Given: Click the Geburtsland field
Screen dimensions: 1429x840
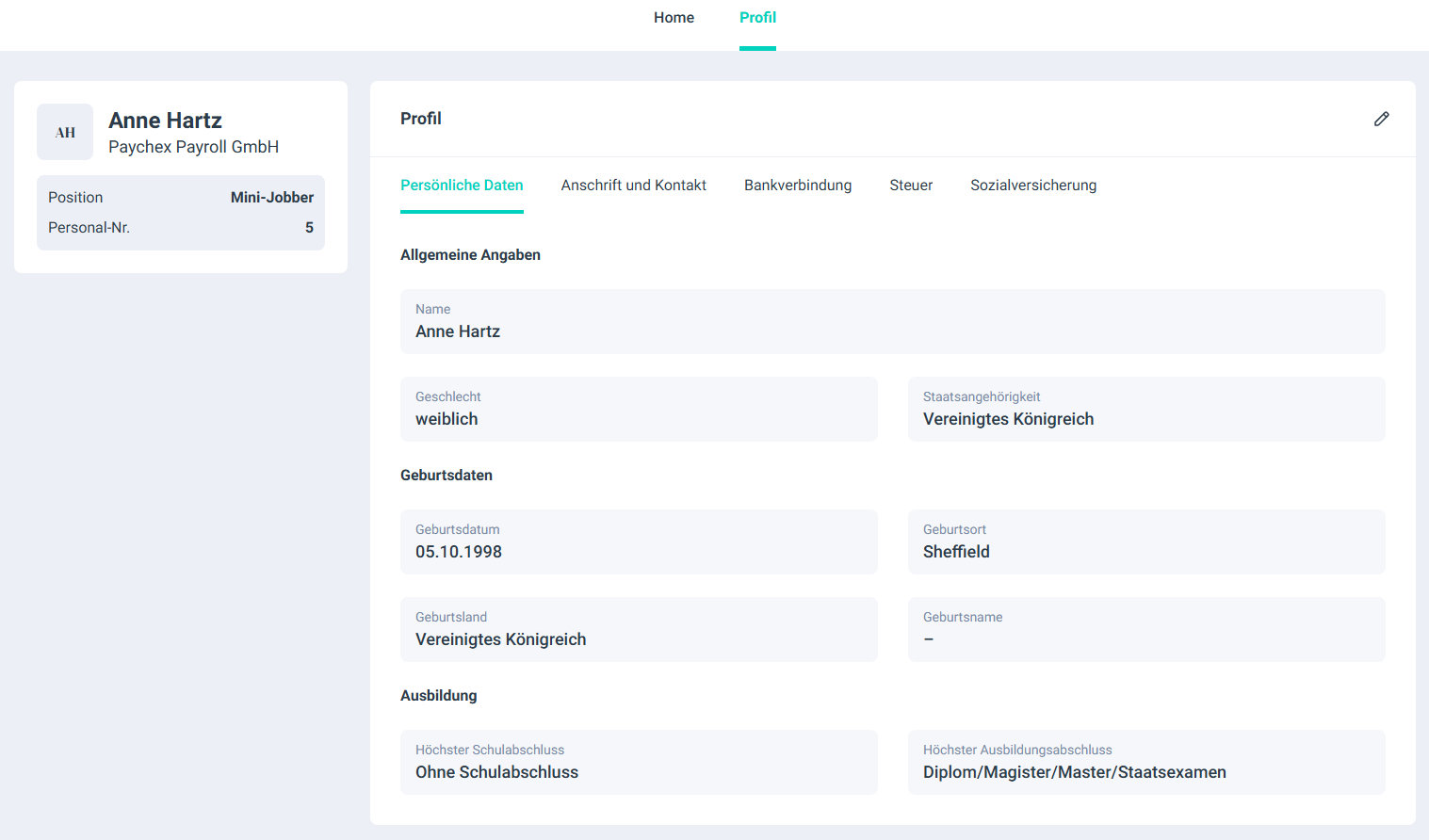Looking at the screenshot, I should tap(639, 630).
